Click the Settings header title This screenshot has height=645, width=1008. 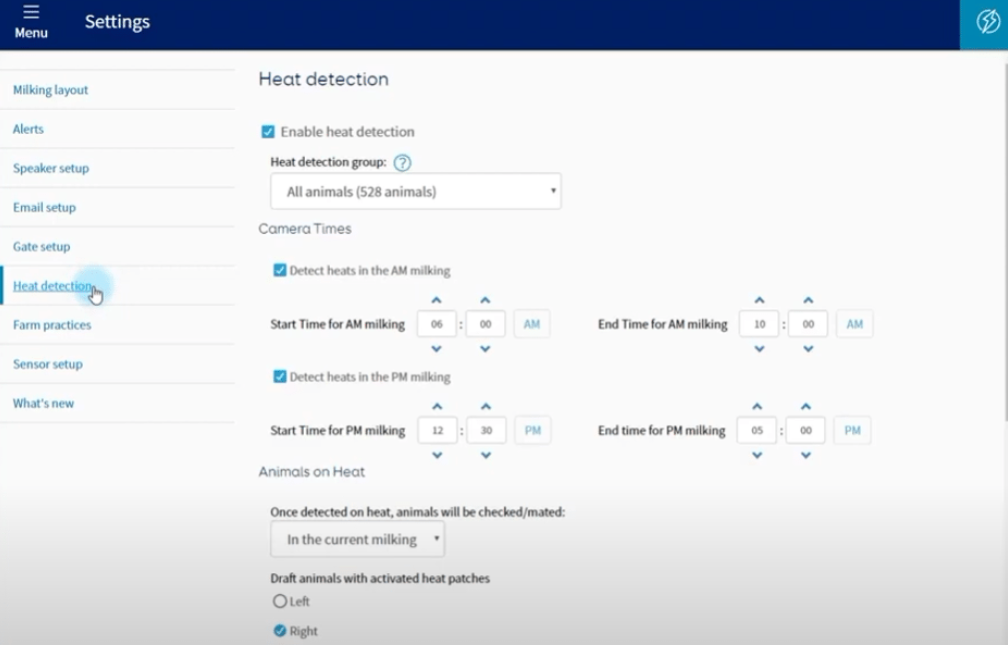pos(117,22)
